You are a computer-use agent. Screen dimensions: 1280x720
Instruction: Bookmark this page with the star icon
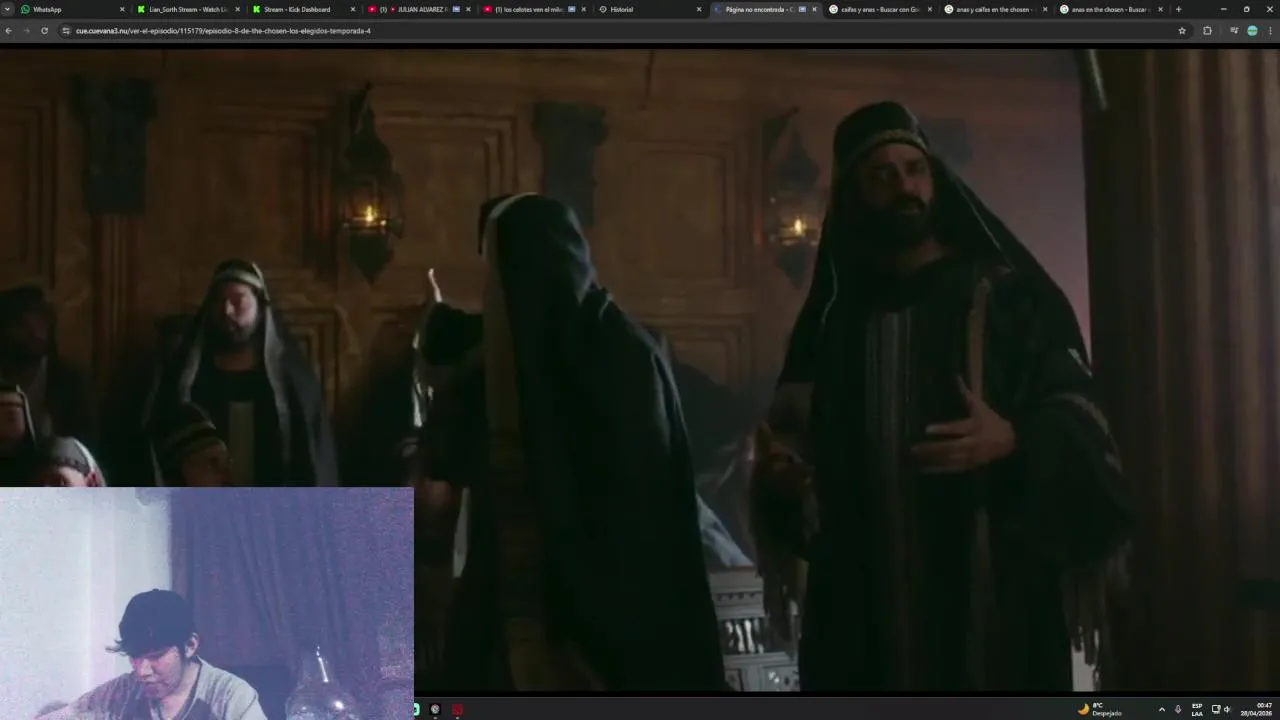pyautogui.click(x=1182, y=31)
